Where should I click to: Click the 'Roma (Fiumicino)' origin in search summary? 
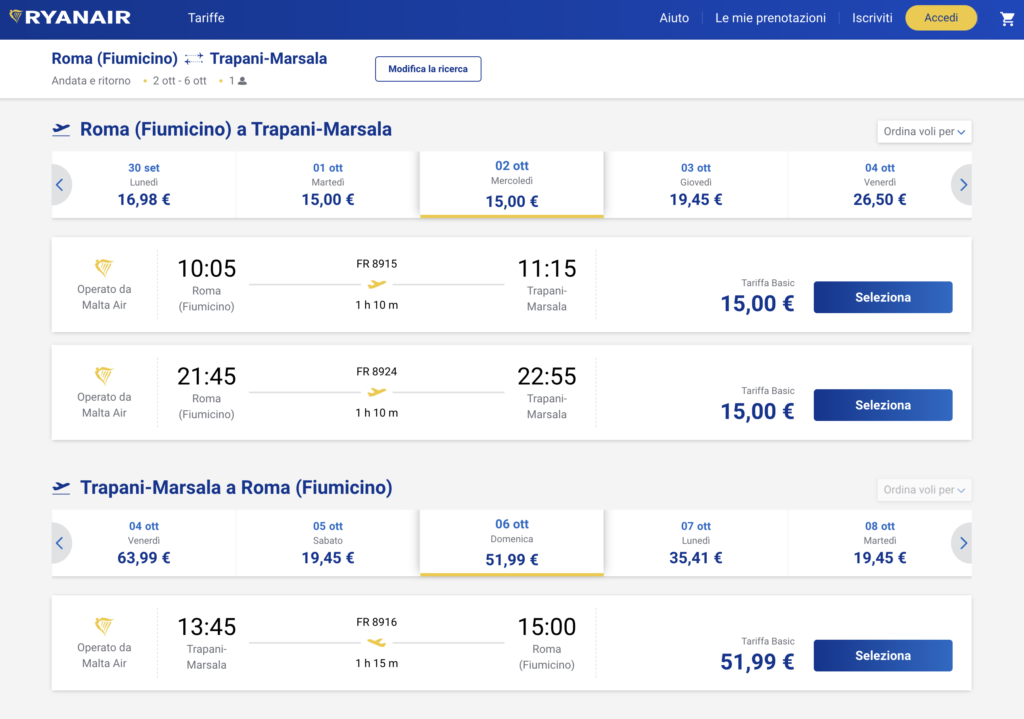click(114, 59)
